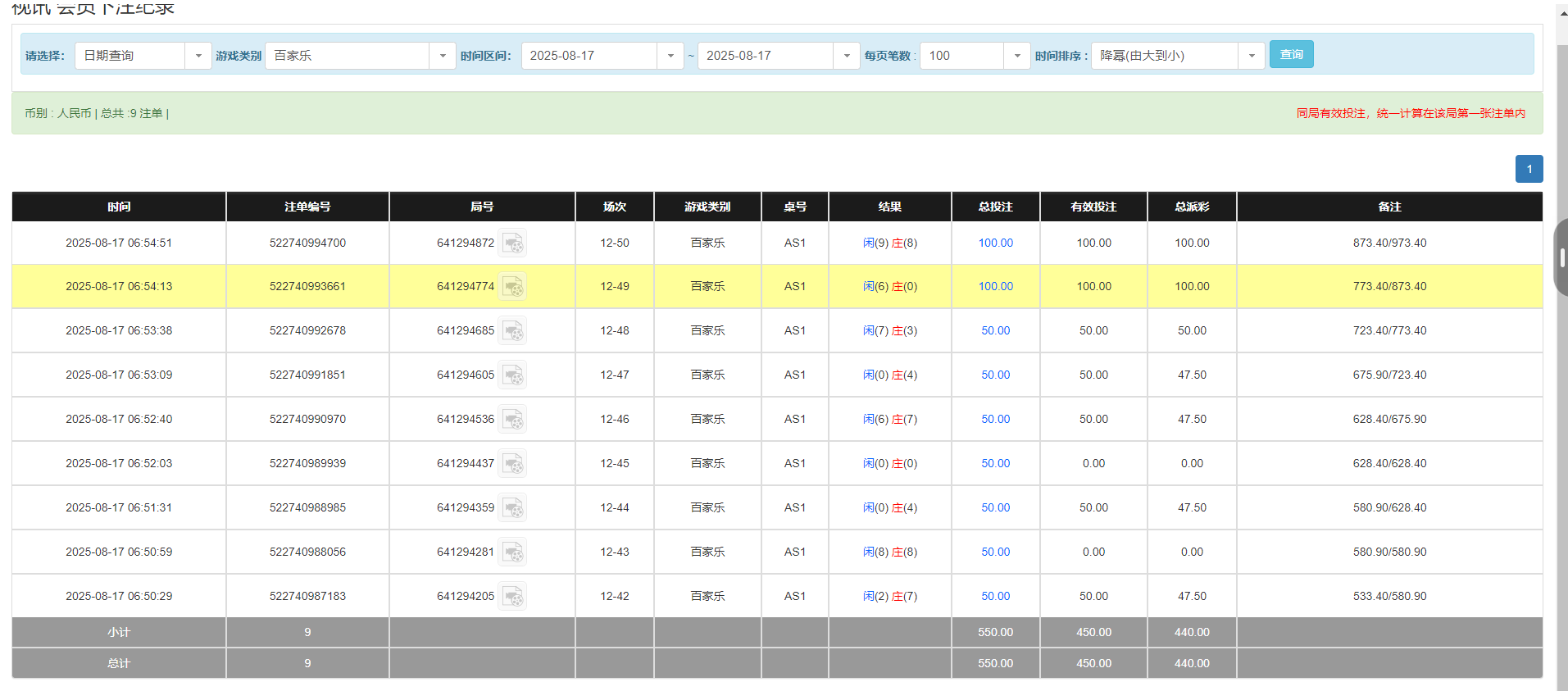The height and width of the screenshot is (691, 1568).
Task: Open replay icon for round 641294437
Action: [x=513, y=464]
